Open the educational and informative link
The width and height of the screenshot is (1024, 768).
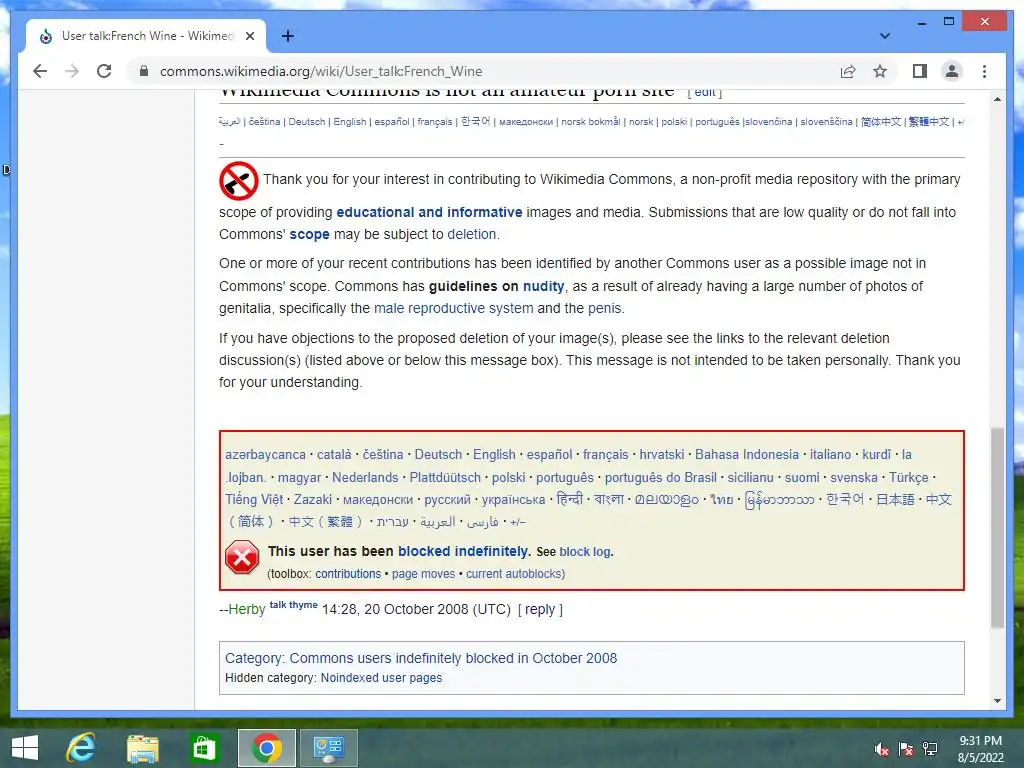(x=429, y=212)
